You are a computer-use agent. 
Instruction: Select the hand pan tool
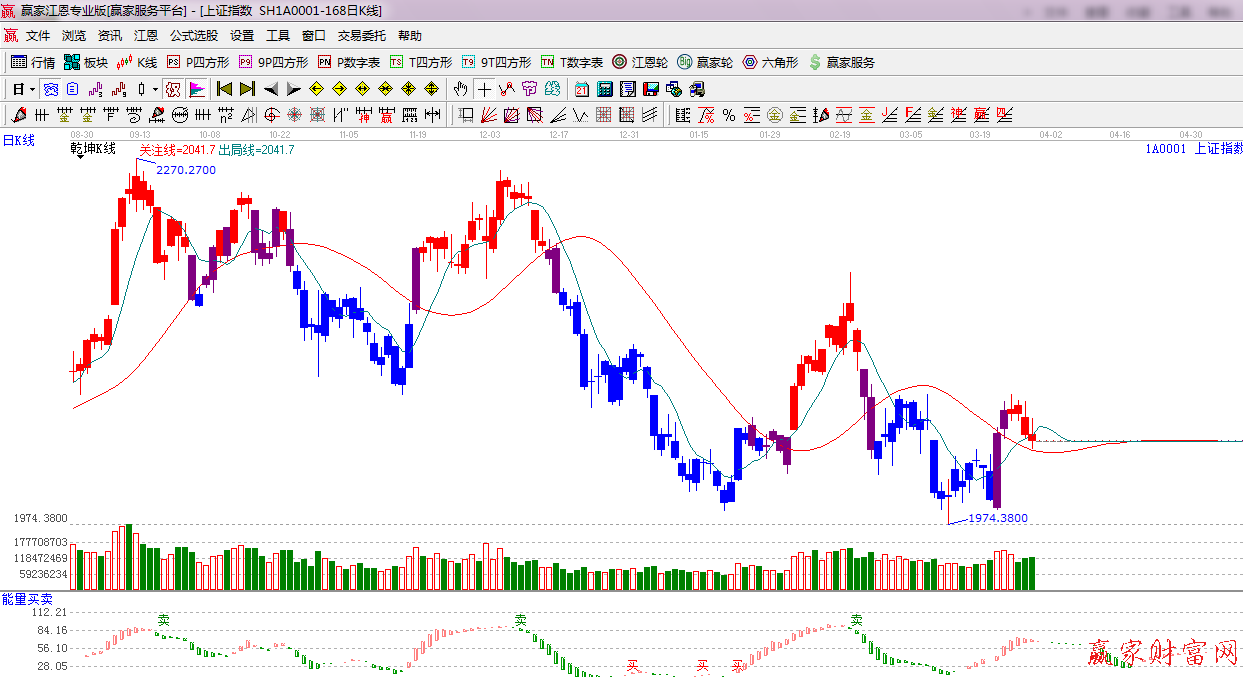[460, 89]
